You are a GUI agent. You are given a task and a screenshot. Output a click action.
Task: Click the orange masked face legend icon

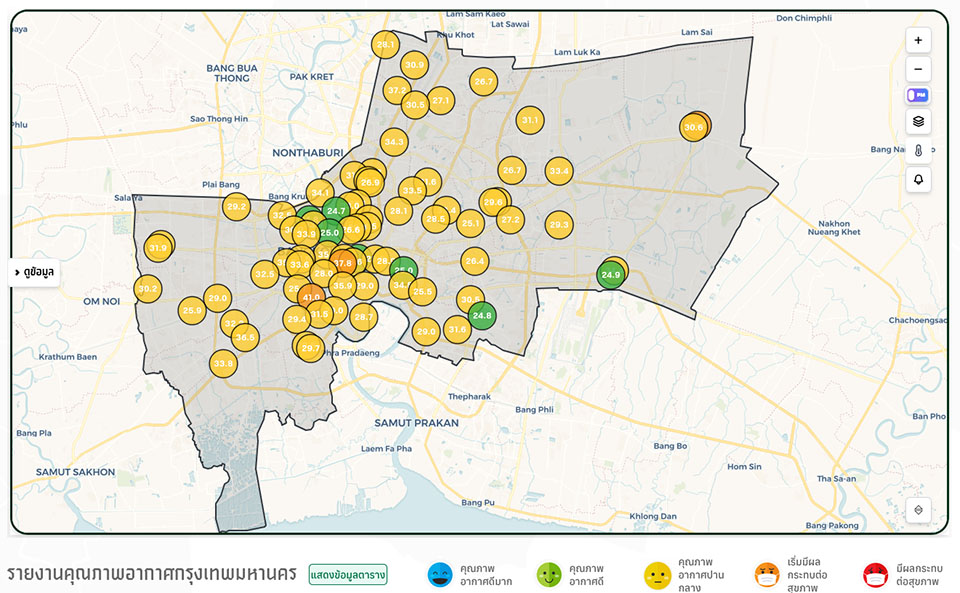pyautogui.click(x=767, y=575)
